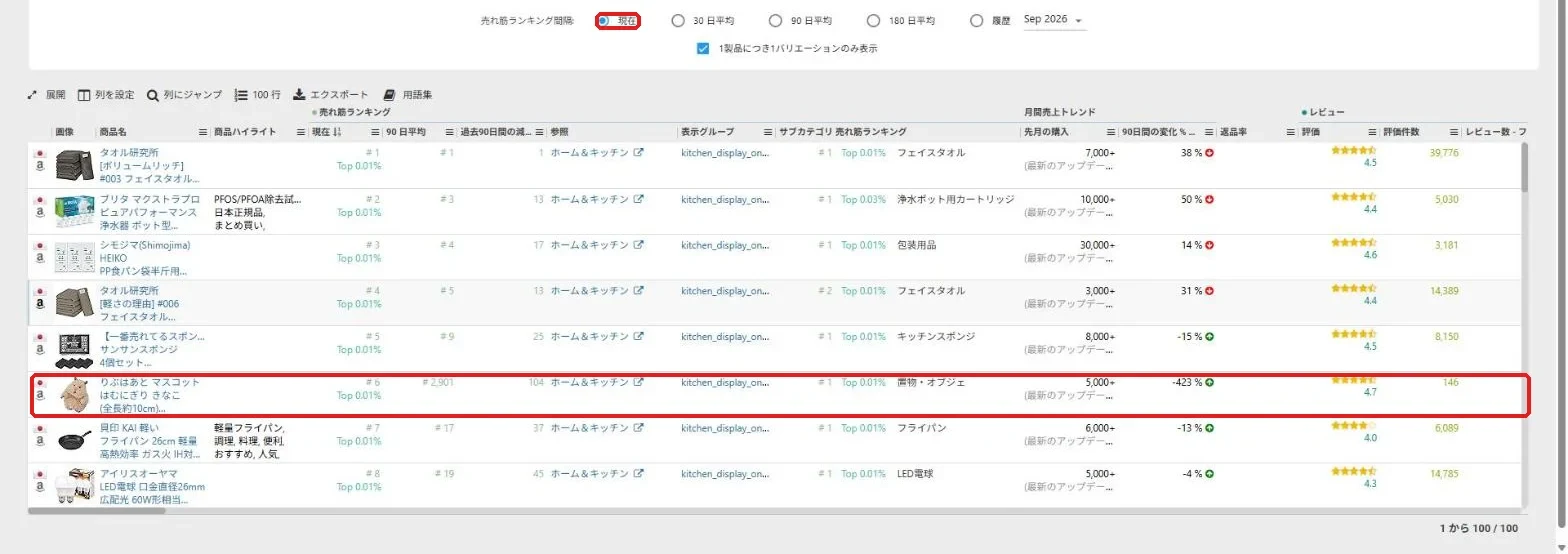Open the 用語集 glossary
This screenshot has width=1568, height=554.
tap(408, 95)
